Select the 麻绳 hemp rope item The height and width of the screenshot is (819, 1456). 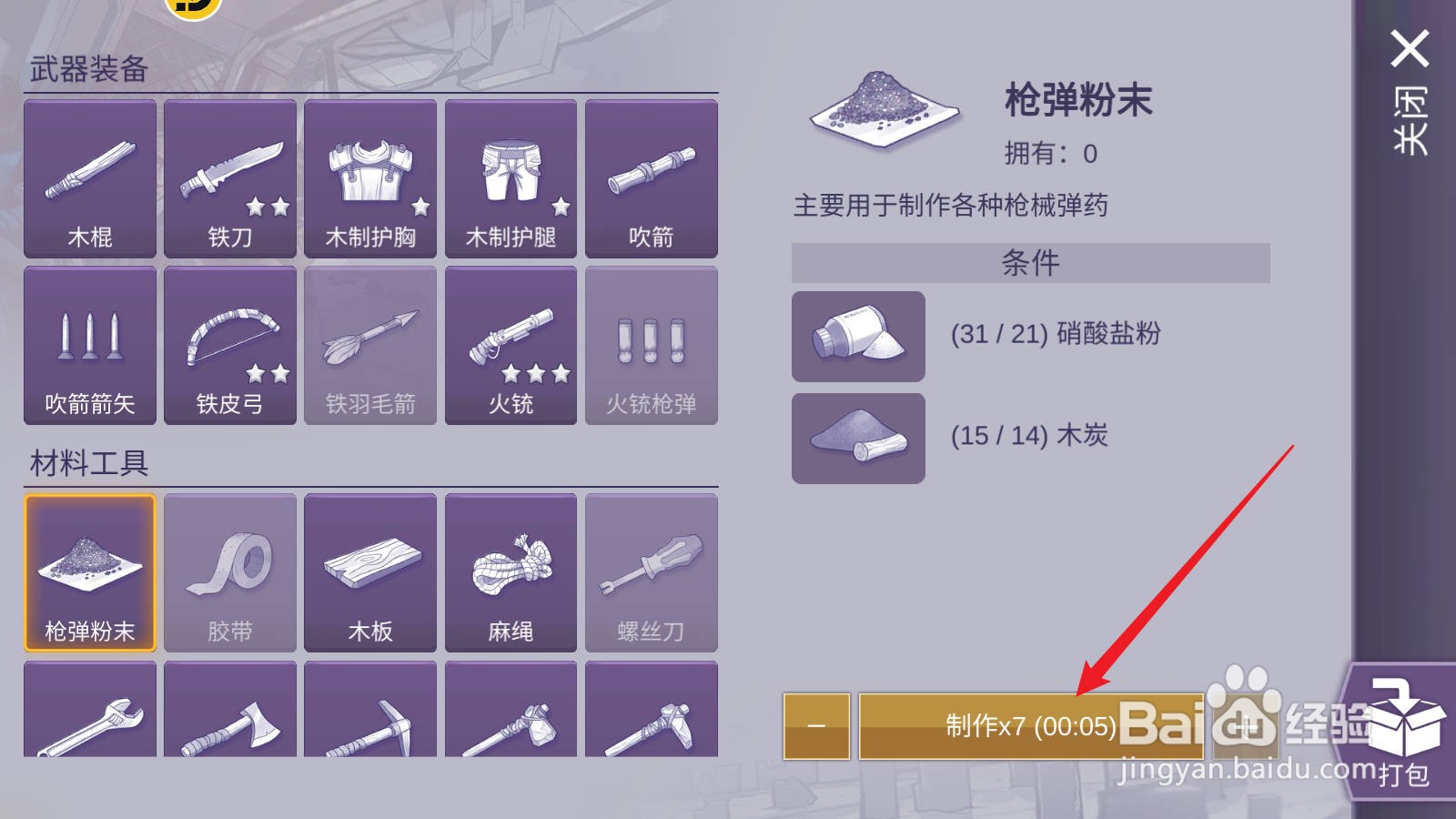click(511, 572)
